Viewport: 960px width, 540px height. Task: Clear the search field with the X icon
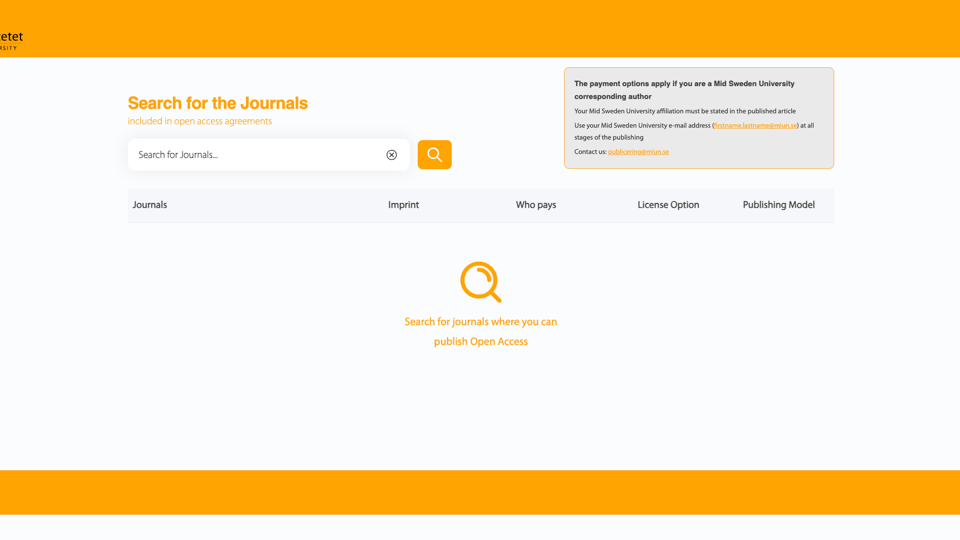pos(391,155)
